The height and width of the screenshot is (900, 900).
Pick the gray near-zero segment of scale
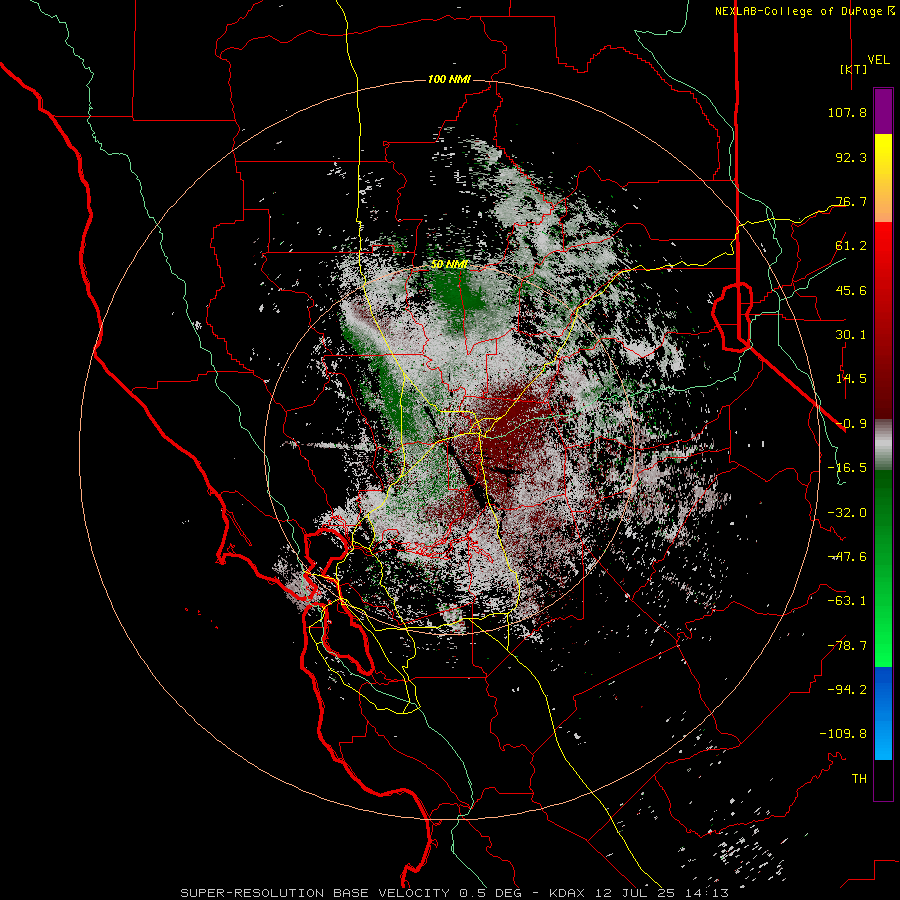[x=883, y=445]
